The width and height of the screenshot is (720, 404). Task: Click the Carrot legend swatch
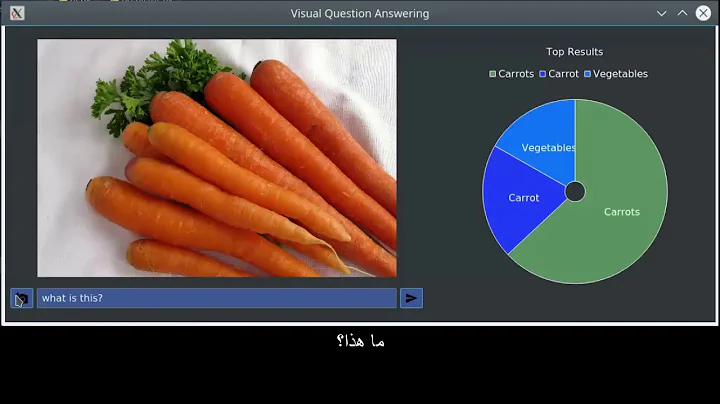(542, 74)
